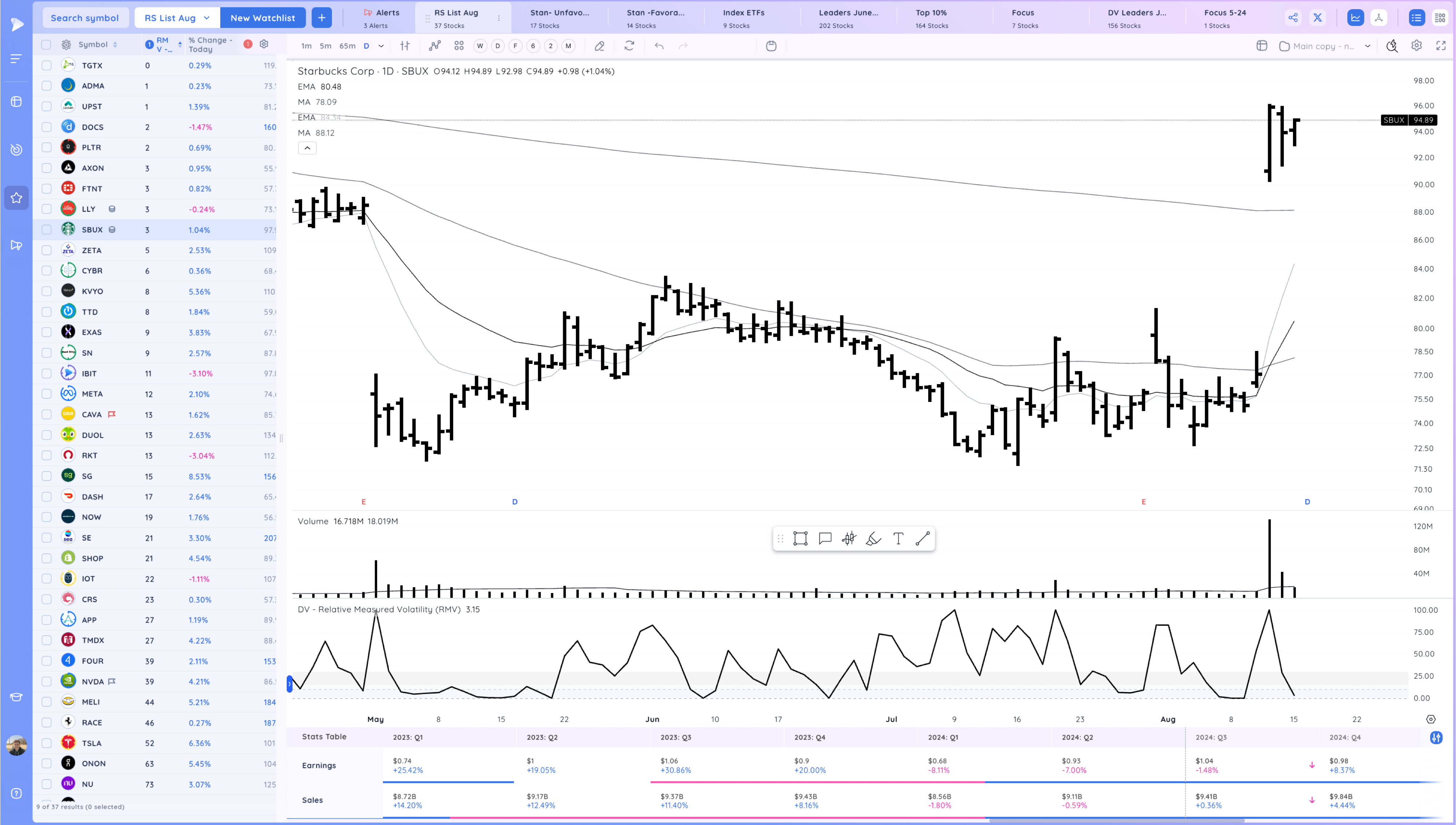Open the Top 10% watchlist tab
1456x825 pixels.
coord(931,17)
